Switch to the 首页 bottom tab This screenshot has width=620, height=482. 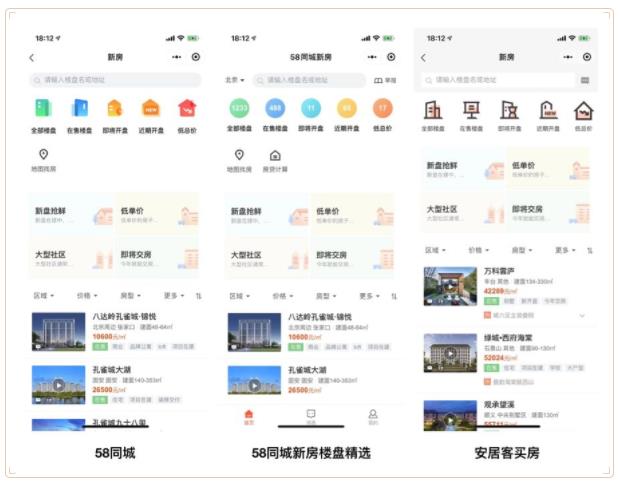[249, 417]
